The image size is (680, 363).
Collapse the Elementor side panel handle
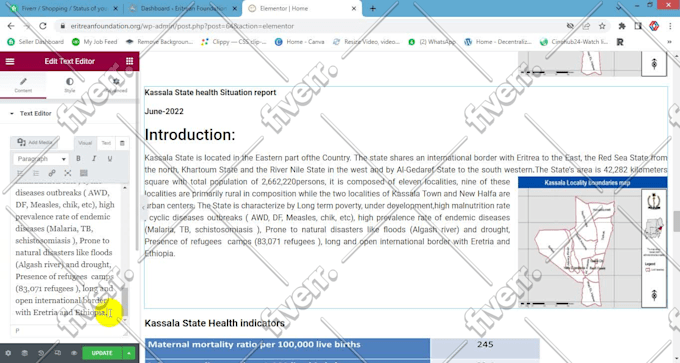click(143, 207)
